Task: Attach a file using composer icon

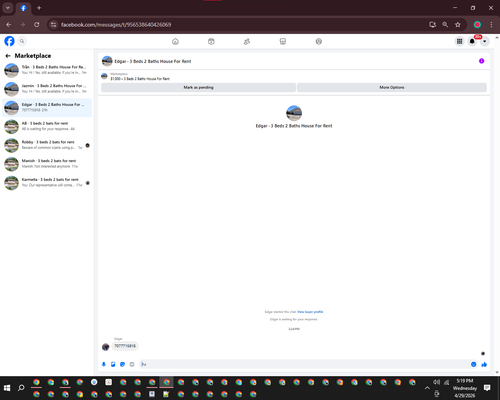Action: (x=113, y=364)
